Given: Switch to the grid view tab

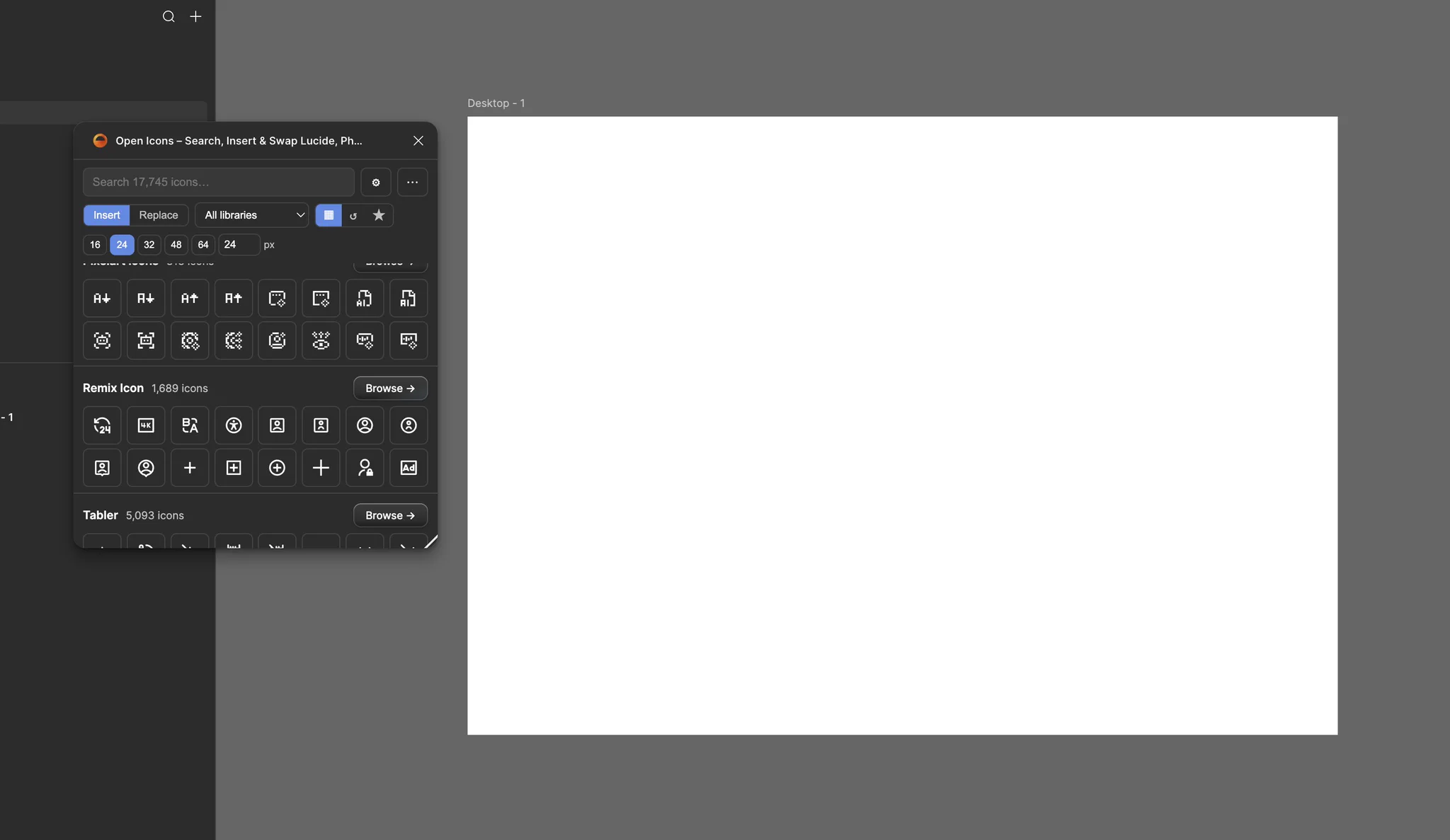Looking at the screenshot, I should coord(329,215).
